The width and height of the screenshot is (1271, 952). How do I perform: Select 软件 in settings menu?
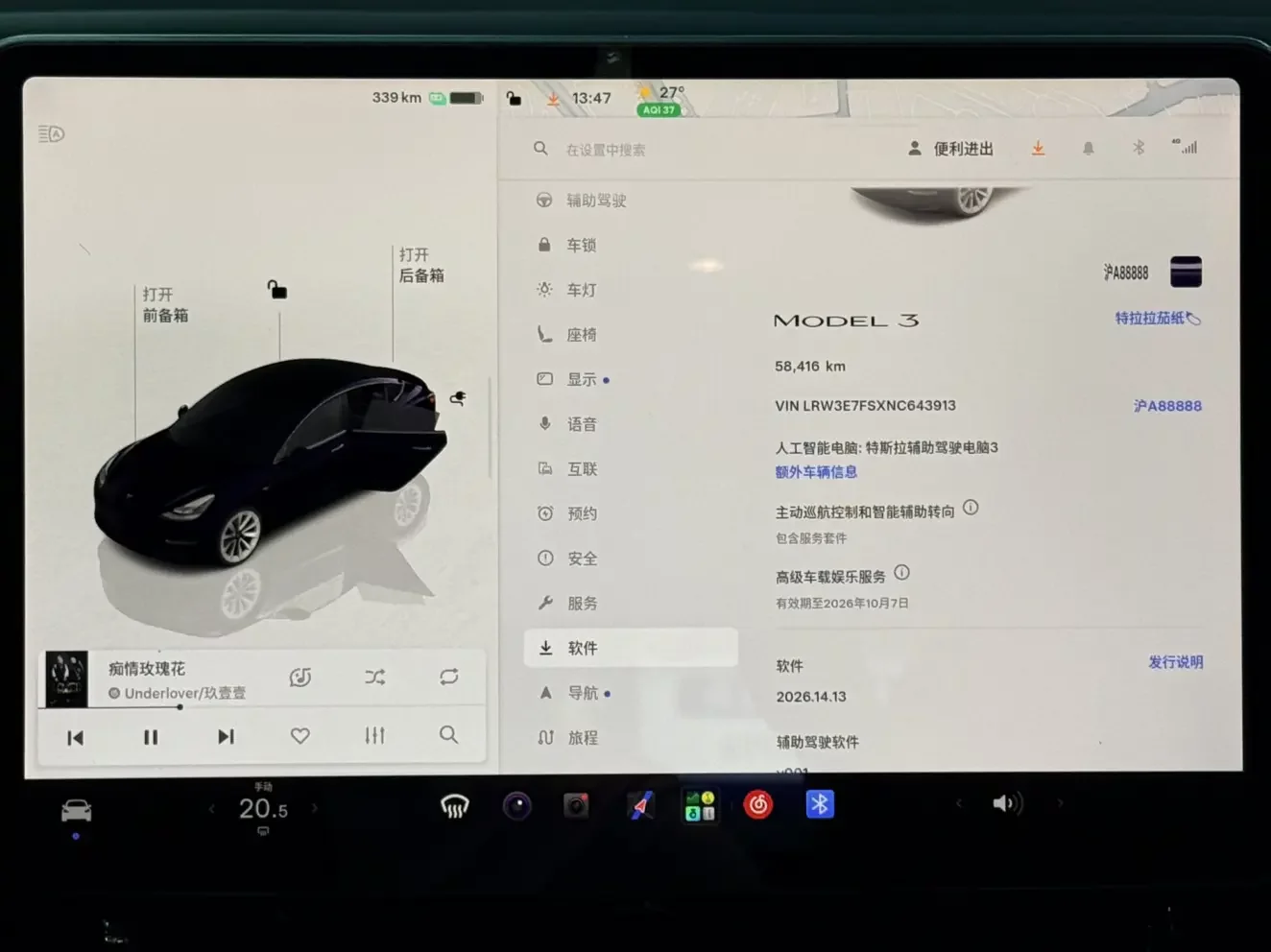[631, 648]
